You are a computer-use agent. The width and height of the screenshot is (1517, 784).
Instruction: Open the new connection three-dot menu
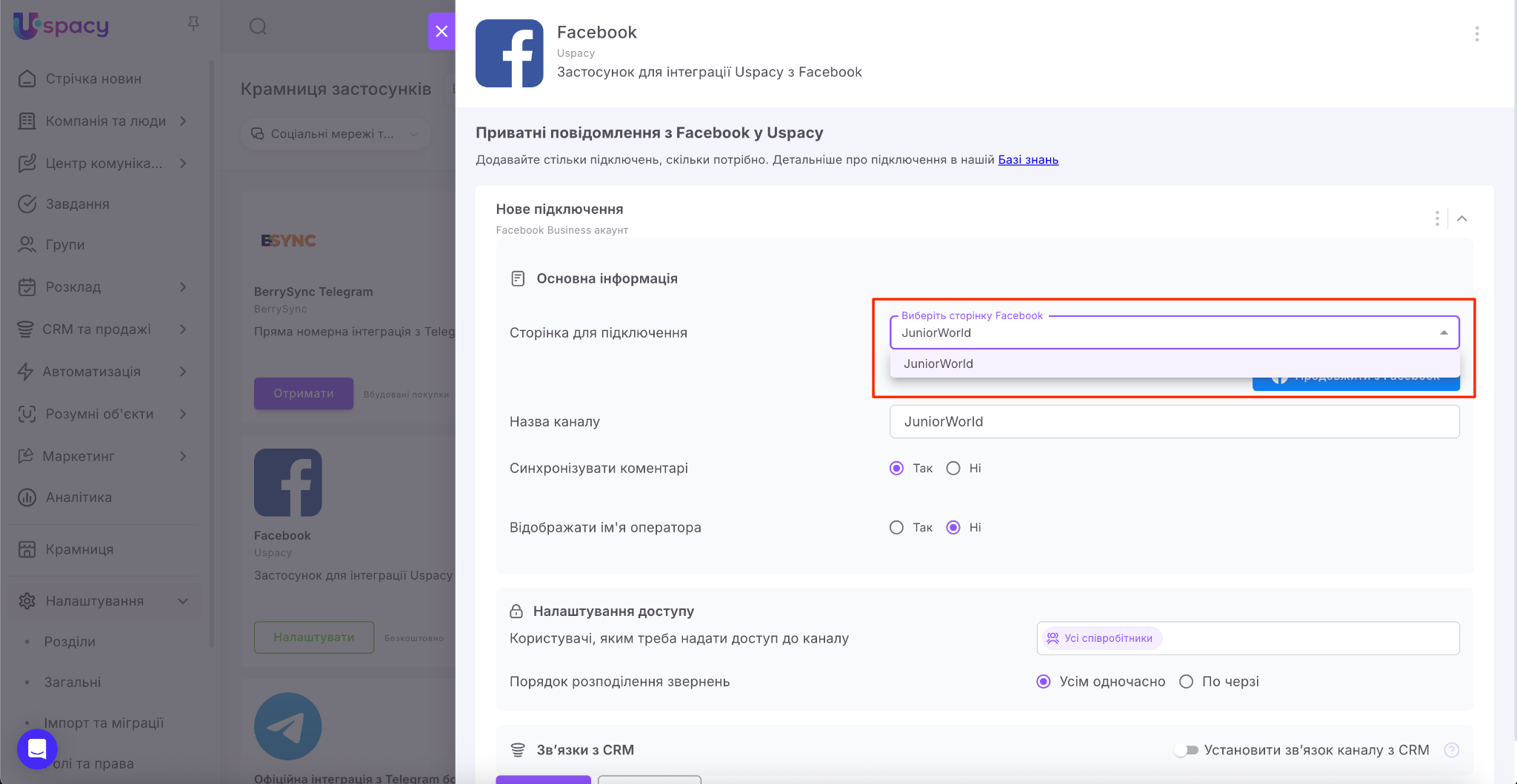click(x=1436, y=218)
